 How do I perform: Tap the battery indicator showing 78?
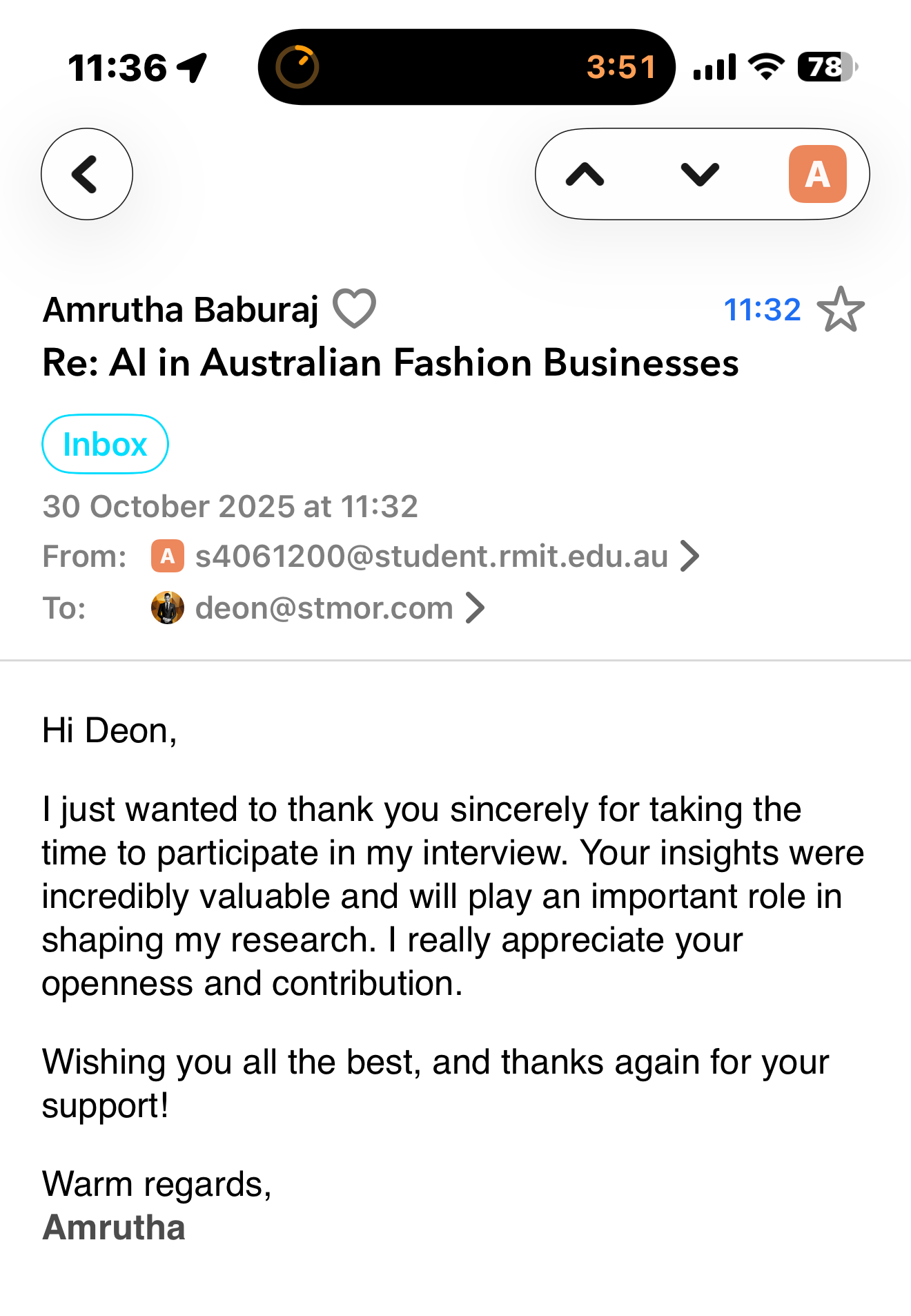[827, 67]
